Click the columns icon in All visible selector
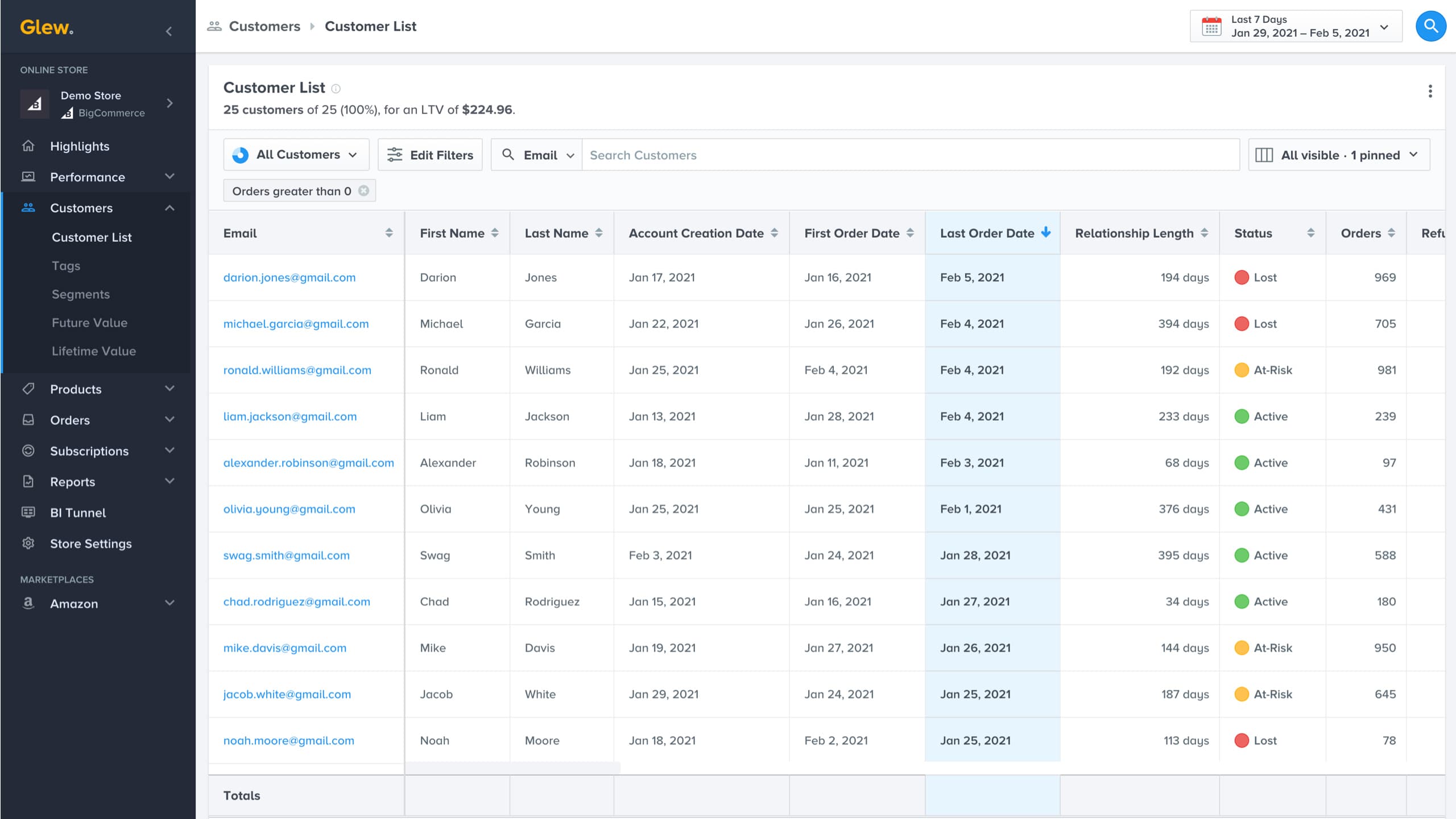 [x=1264, y=155]
